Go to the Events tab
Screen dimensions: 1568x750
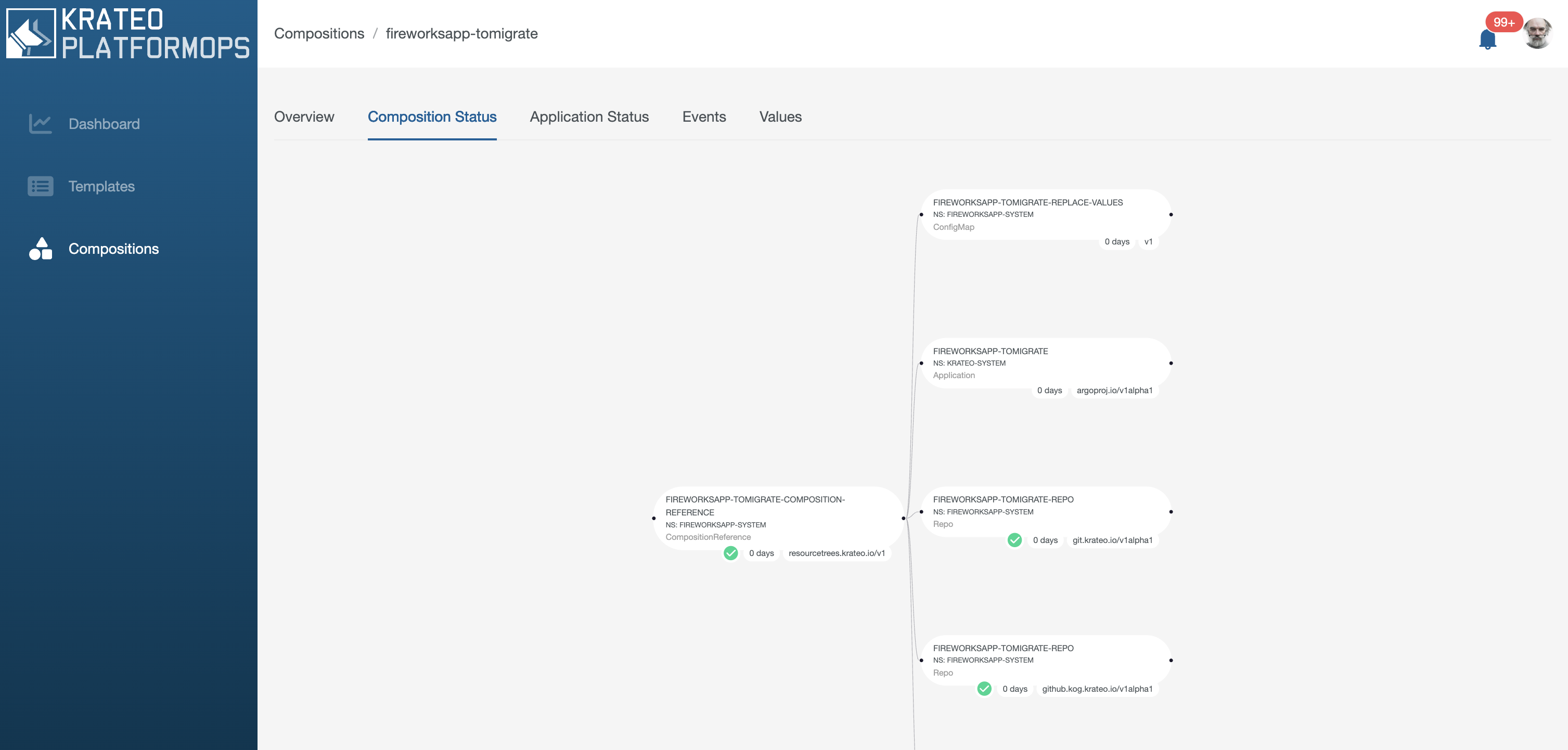pyautogui.click(x=704, y=117)
